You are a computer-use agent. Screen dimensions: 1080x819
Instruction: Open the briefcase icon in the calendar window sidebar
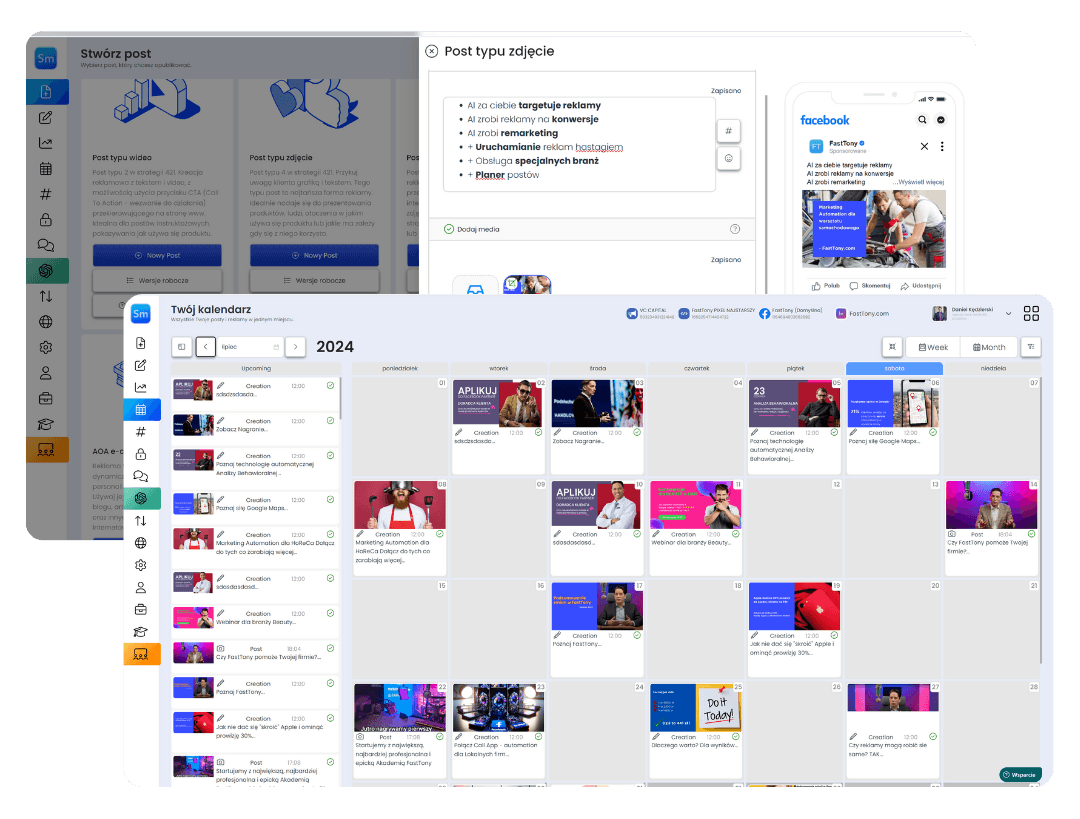coord(141,610)
